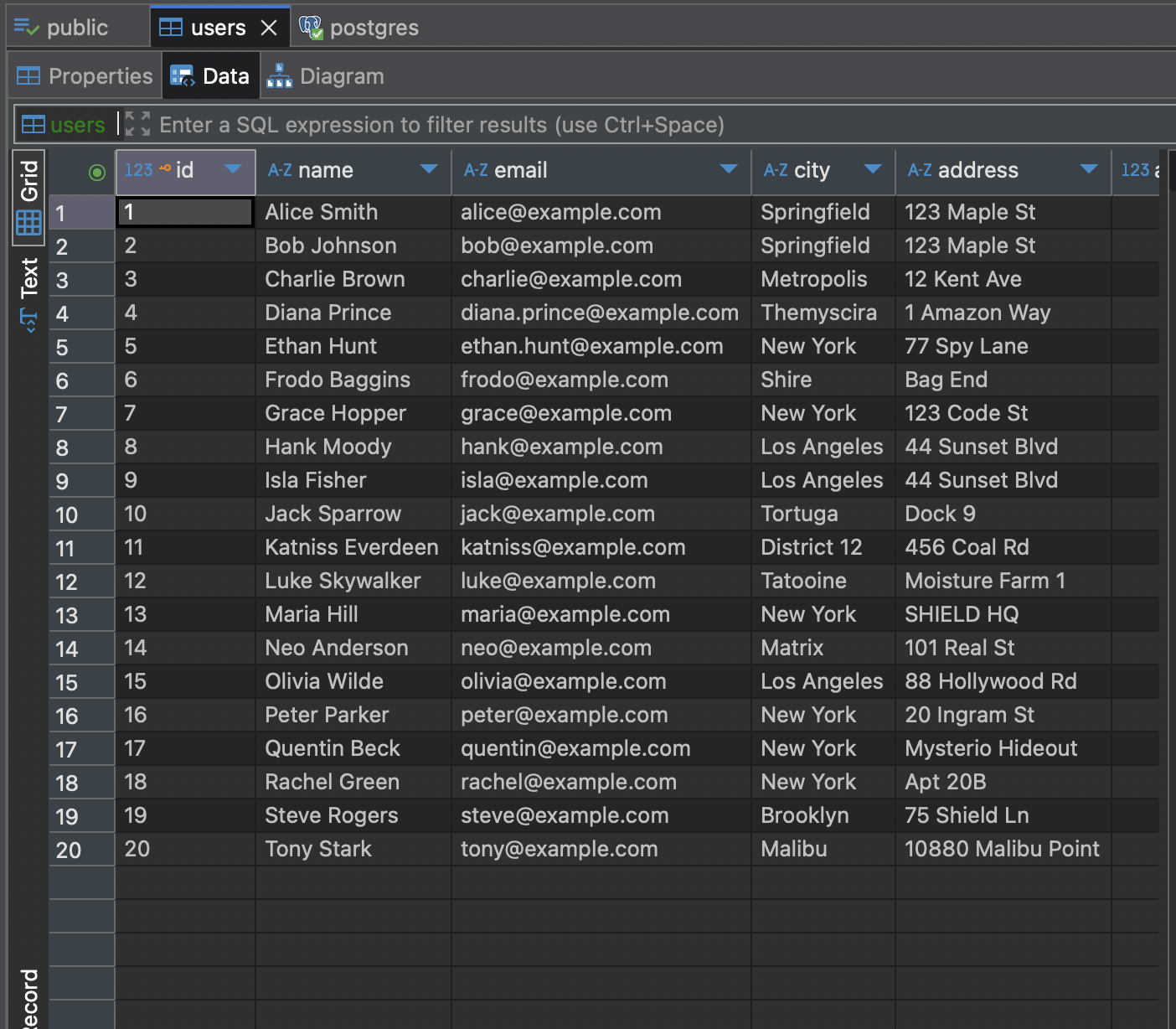Click the selected id cell with value 1
1176x1029 pixels.
tap(185, 212)
